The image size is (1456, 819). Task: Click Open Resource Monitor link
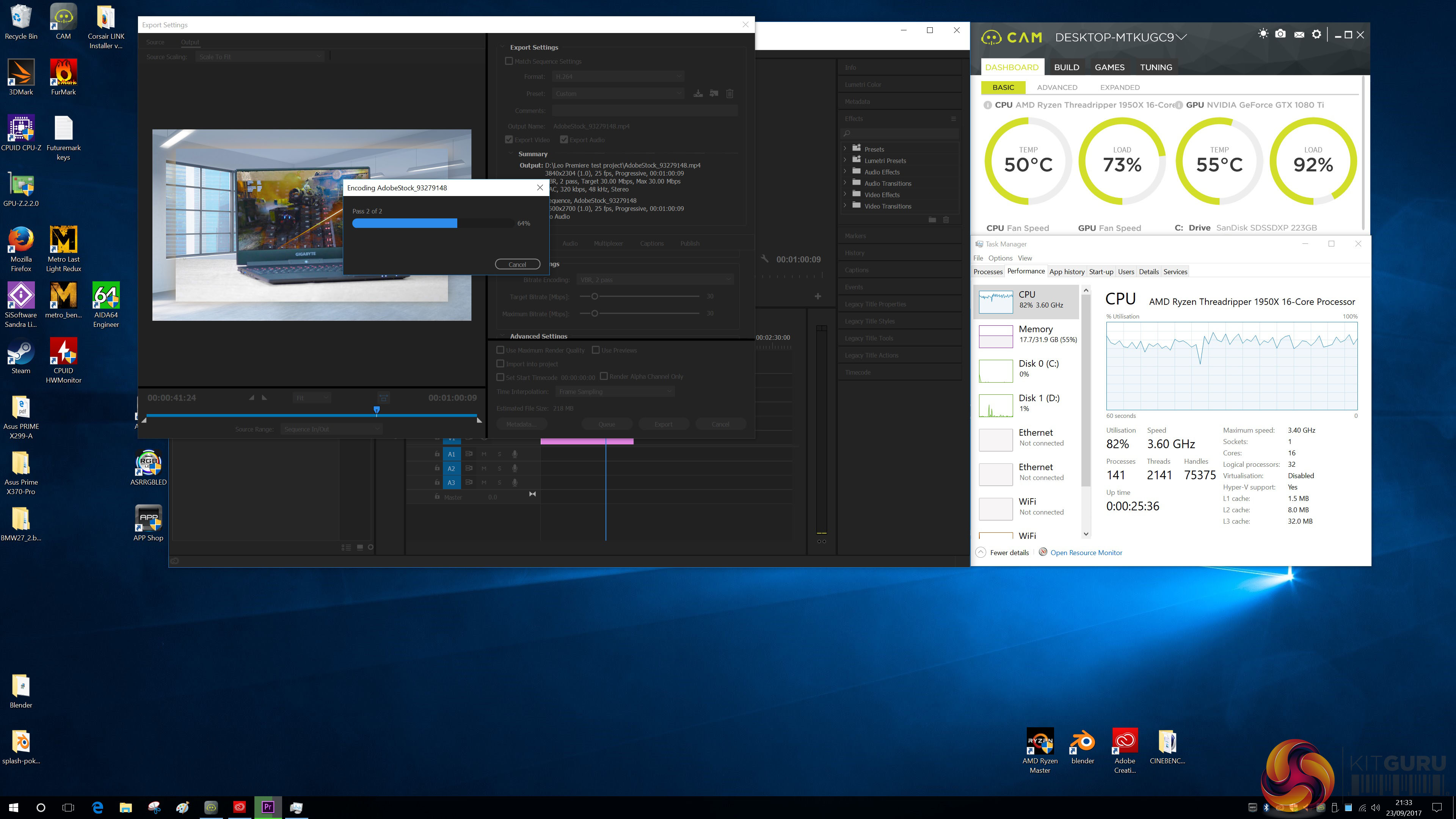[1086, 553]
